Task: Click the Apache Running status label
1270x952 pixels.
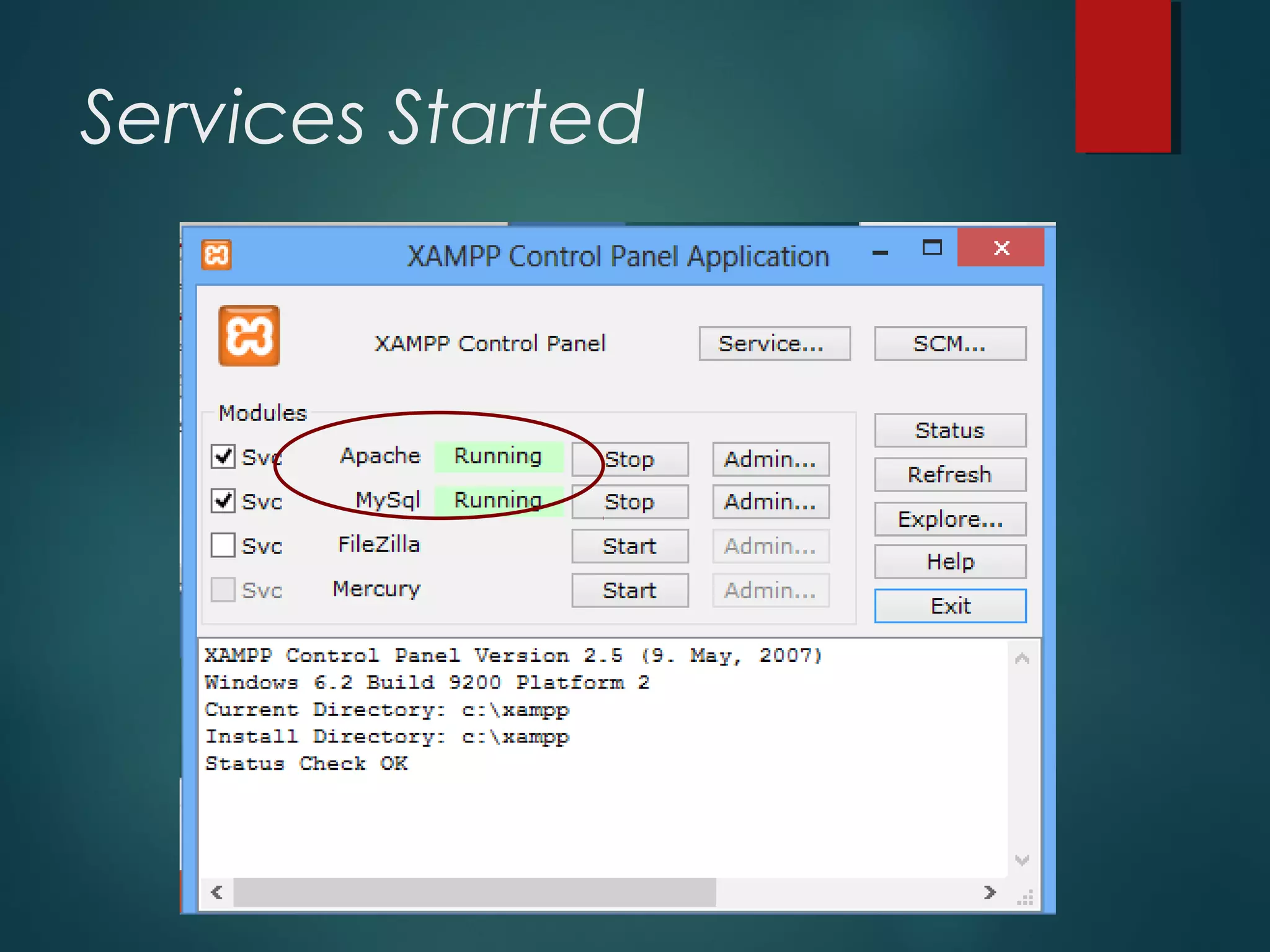Action: (x=499, y=457)
